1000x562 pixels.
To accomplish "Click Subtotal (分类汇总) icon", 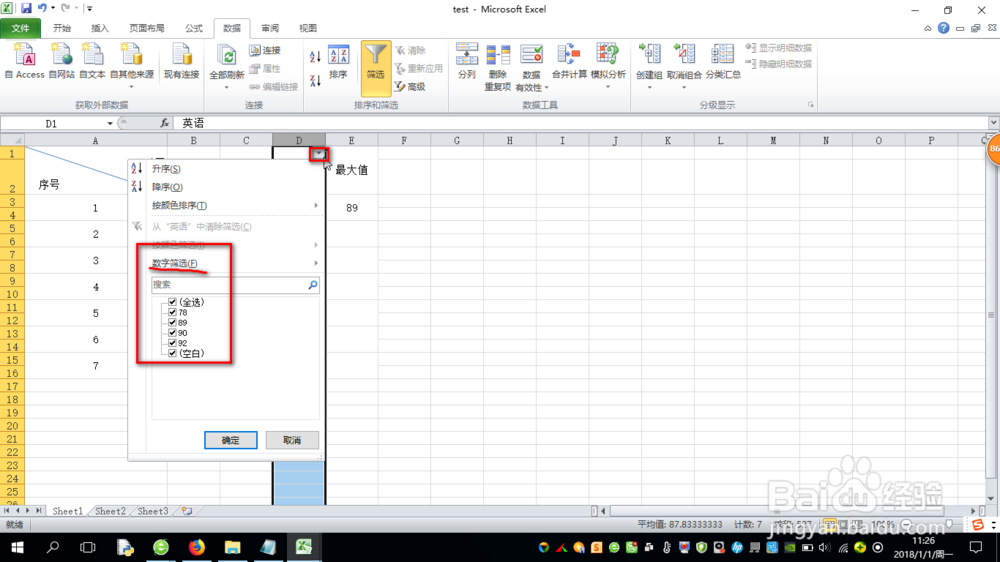I will pyautogui.click(x=723, y=55).
